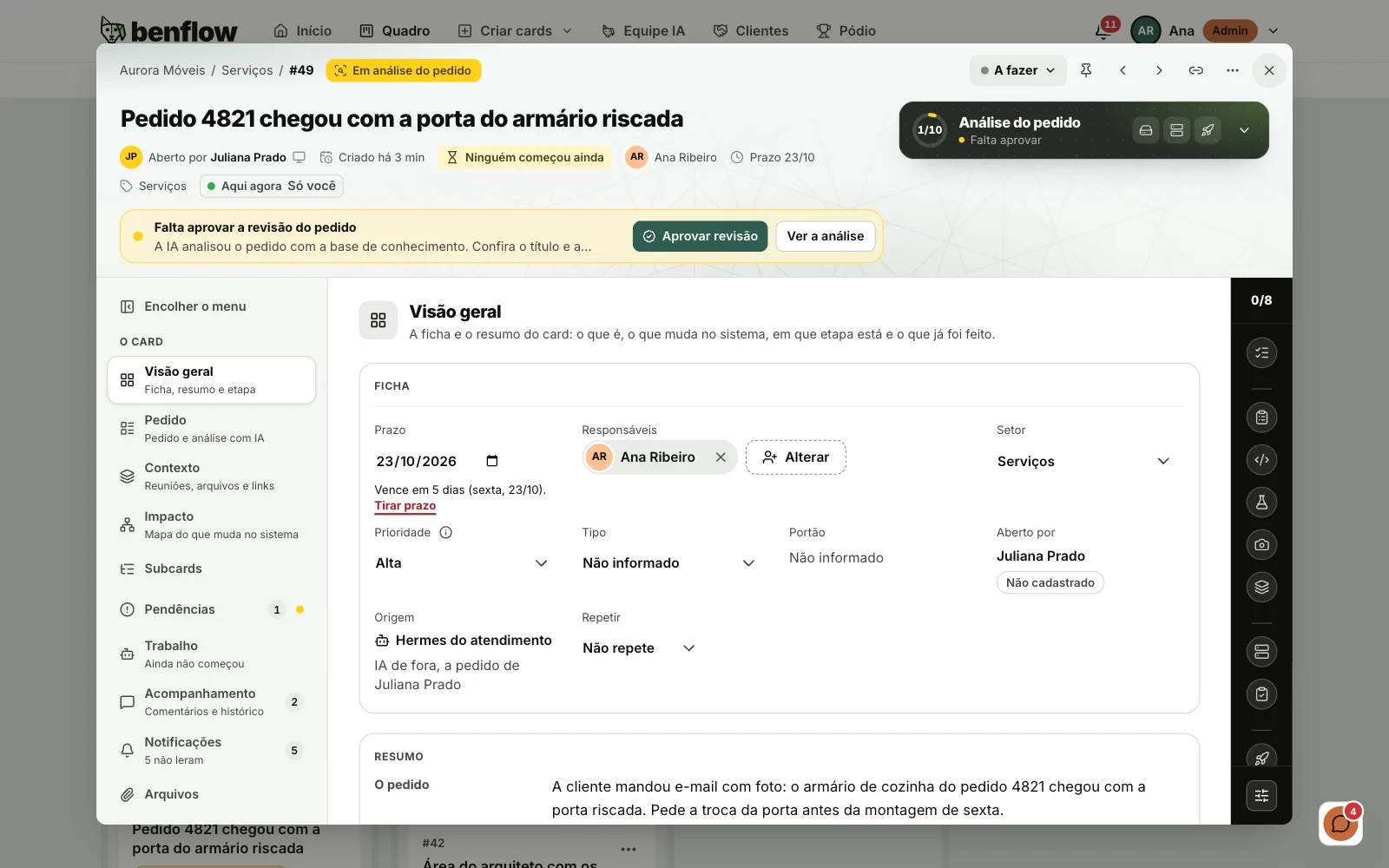Click the rocket icon in Análise do pedido panel
Viewport: 1389px width, 868px height.
(x=1208, y=130)
